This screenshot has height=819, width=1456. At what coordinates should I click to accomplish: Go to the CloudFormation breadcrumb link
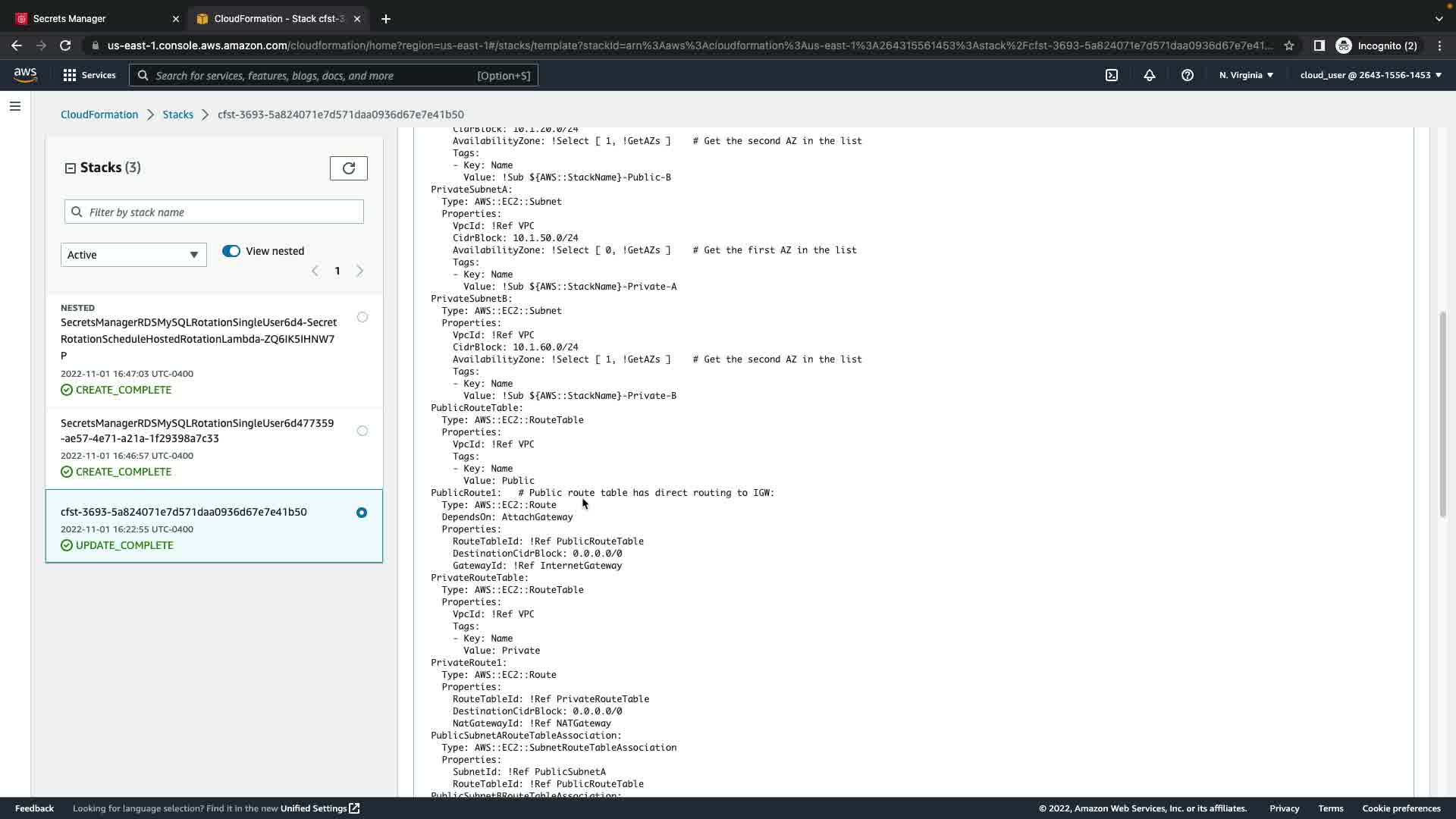tap(99, 115)
